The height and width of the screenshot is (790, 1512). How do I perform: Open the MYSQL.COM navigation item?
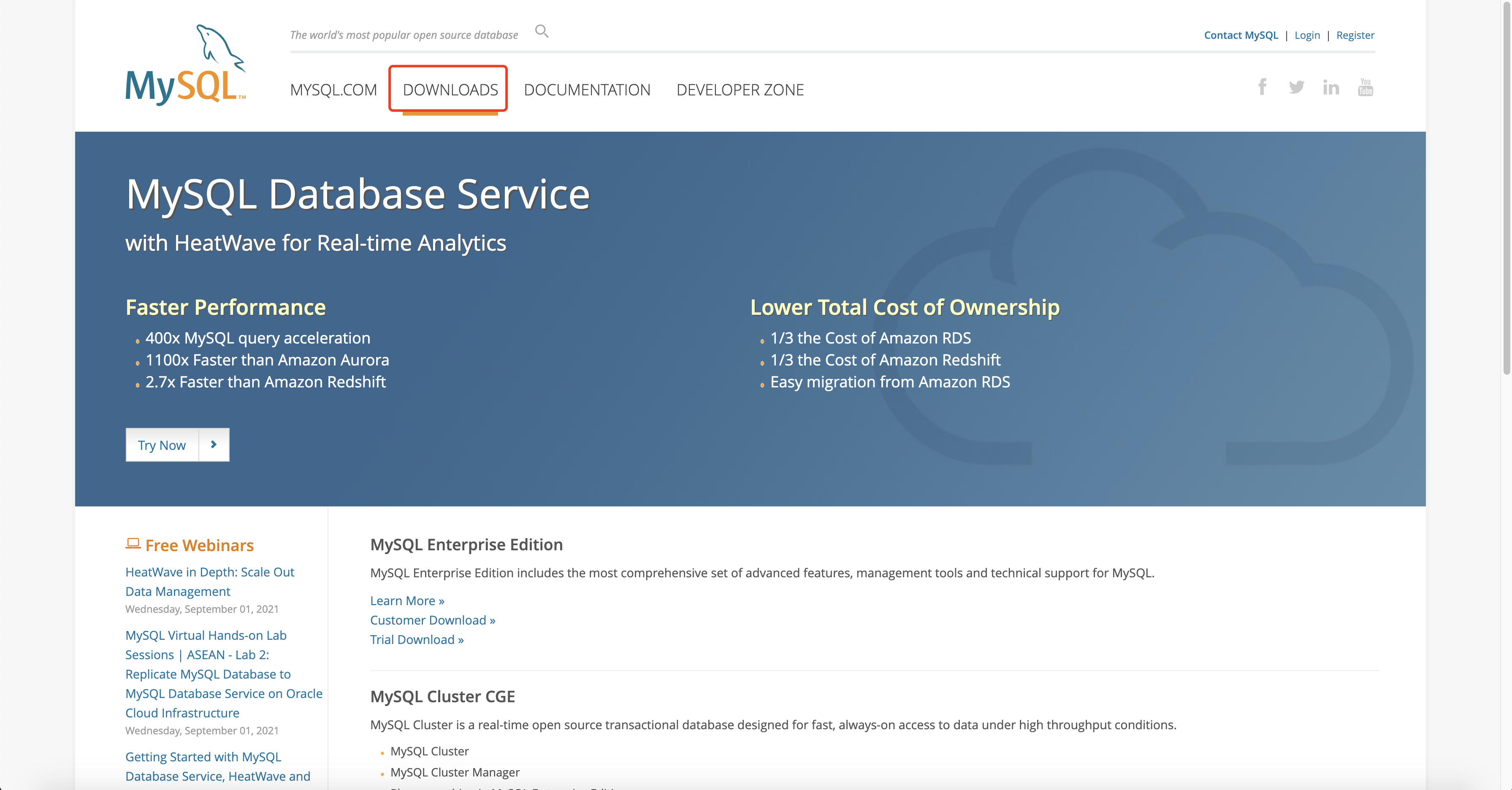tap(333, 89)
